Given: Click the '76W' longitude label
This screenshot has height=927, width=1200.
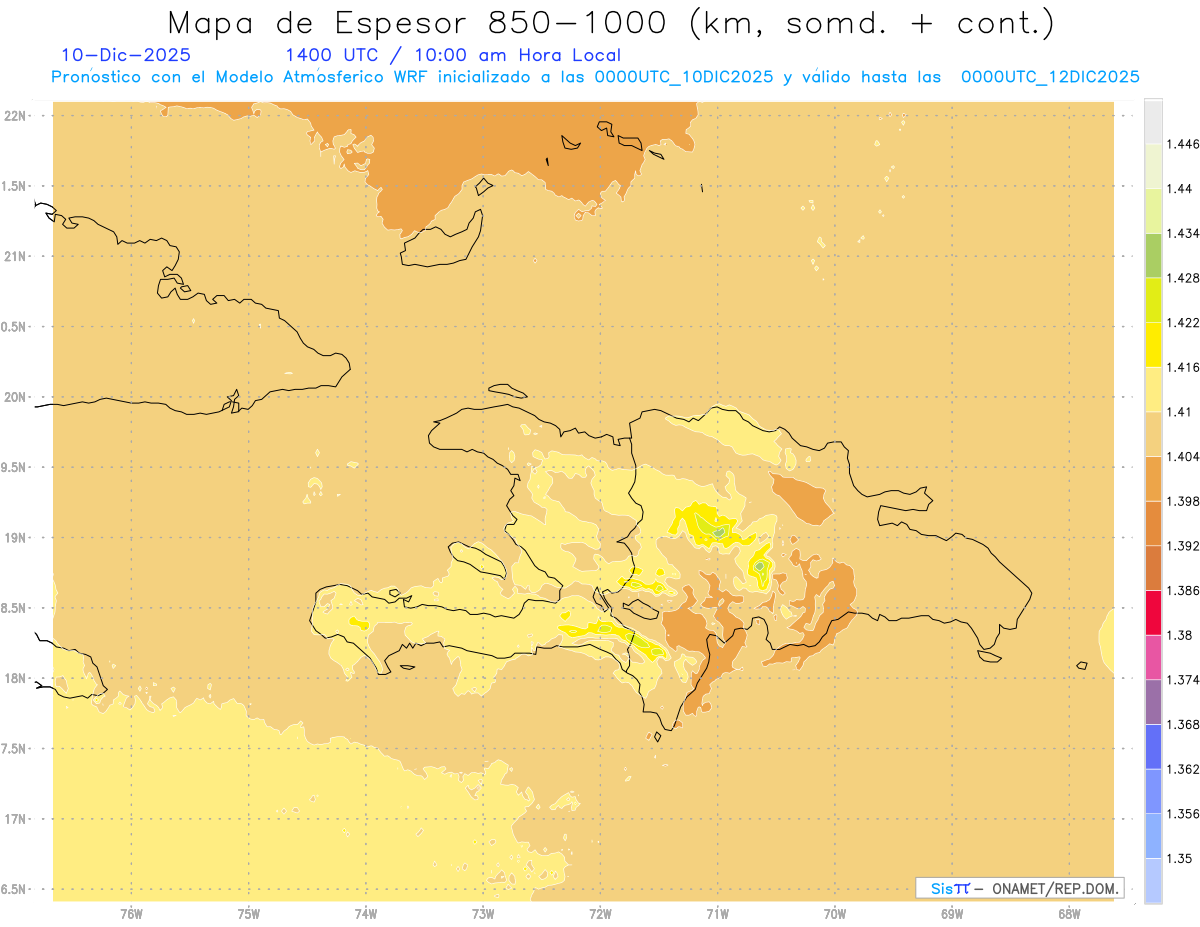Looking at the screenshot, I should click(131, 915).
